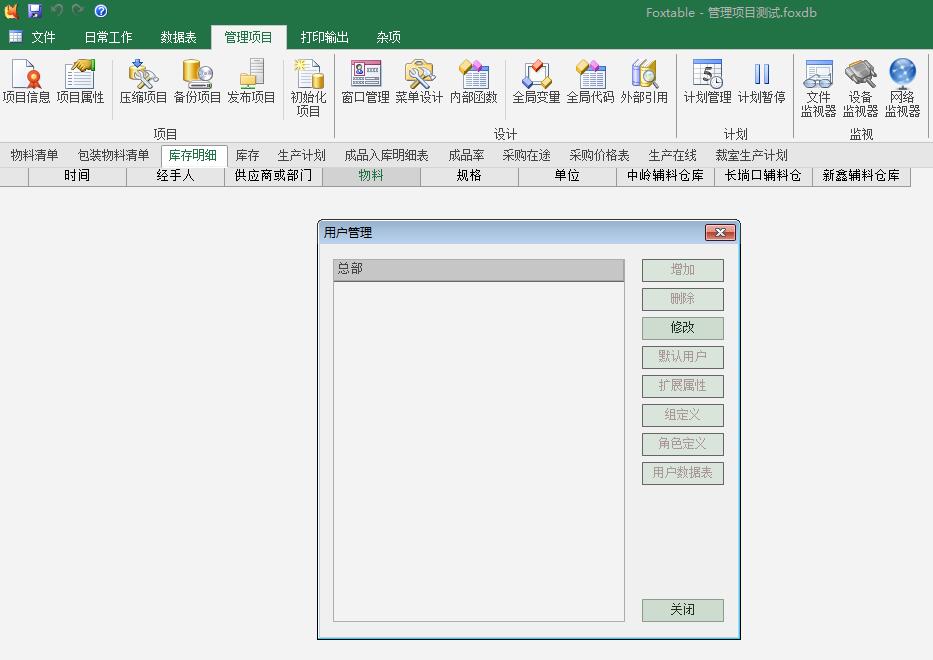Open 网络监视器 network monitor
The height and width of the screenshot is (660, 933).
[x=903, y=88]
